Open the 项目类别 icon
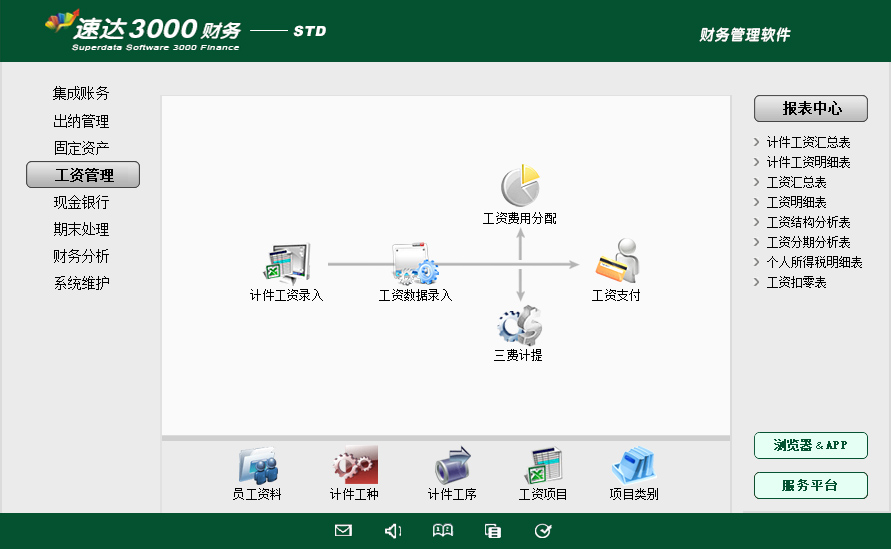The image size is (891, 549). click(633, 466)
